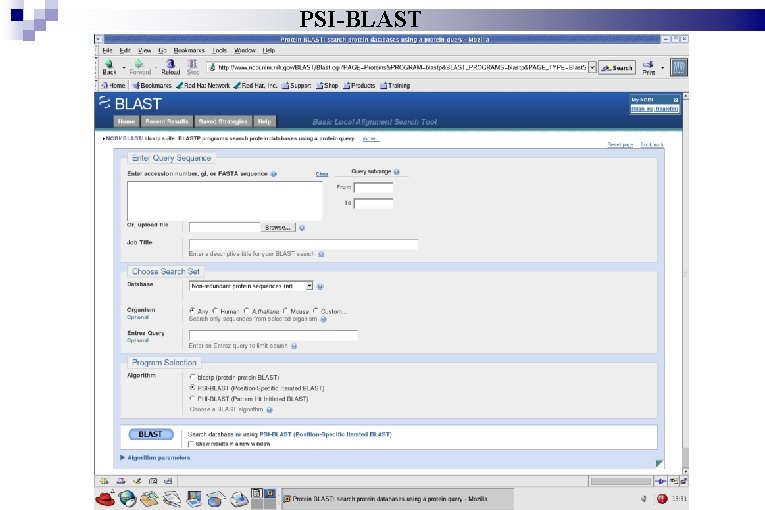Switch to the Saved Strategies tab
Viewport: 765px width, 510px height.
click(x=223, y=122)
